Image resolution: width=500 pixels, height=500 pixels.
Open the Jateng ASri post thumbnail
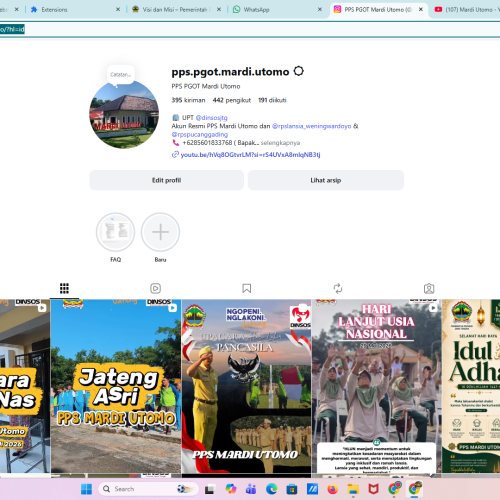click(116, 386)
